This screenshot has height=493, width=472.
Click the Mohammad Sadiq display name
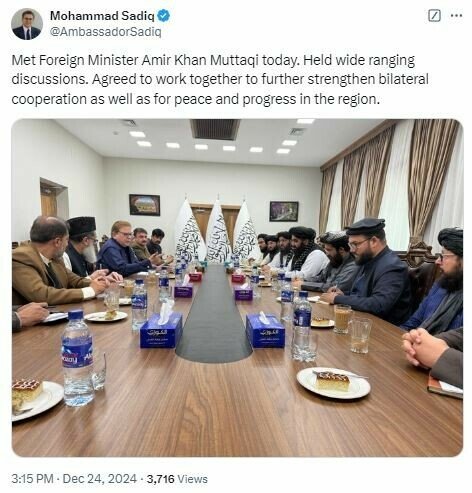click(x=102, y=16)
